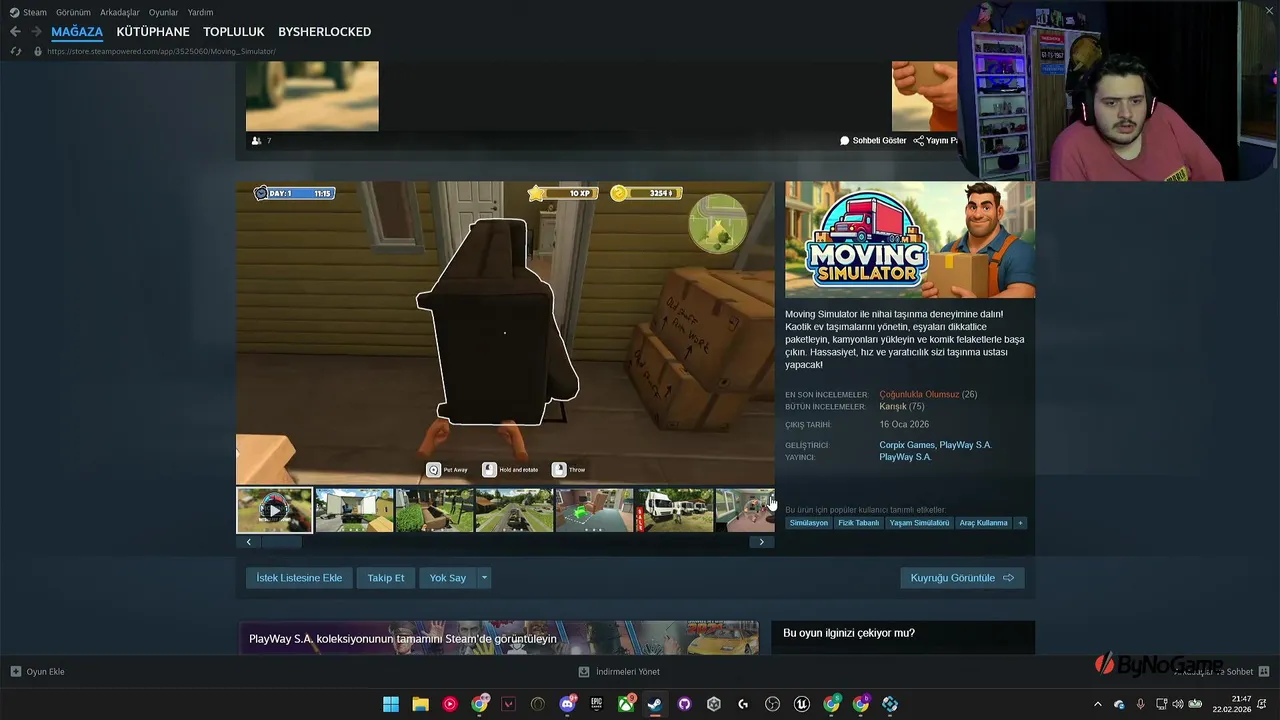Switch to the MAĞAZA tab
Image resolution: width=1280 pixels, height=720 pixels.
click(x=77, y=32)
